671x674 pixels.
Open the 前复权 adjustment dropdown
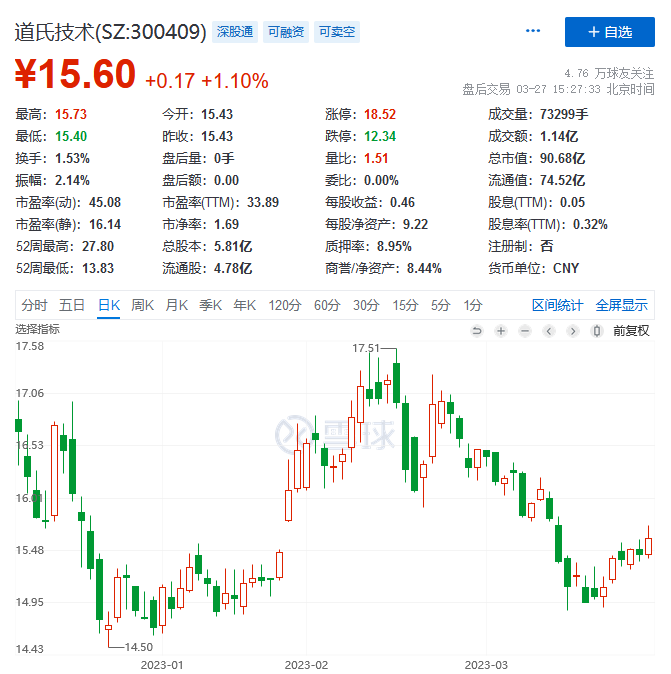[x=631, y=331]
